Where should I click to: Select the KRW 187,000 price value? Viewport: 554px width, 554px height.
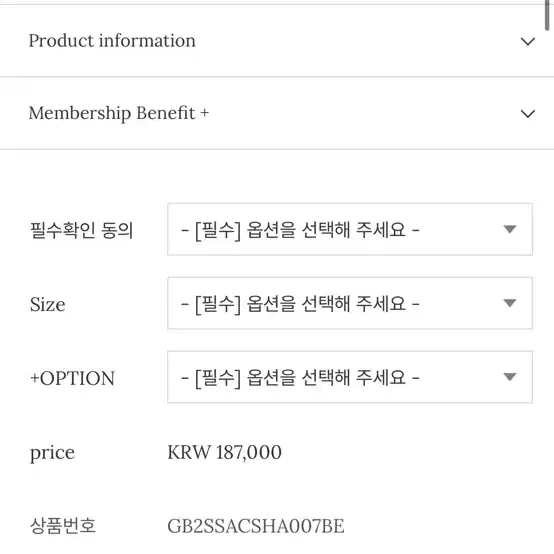[x=224, y=452]
